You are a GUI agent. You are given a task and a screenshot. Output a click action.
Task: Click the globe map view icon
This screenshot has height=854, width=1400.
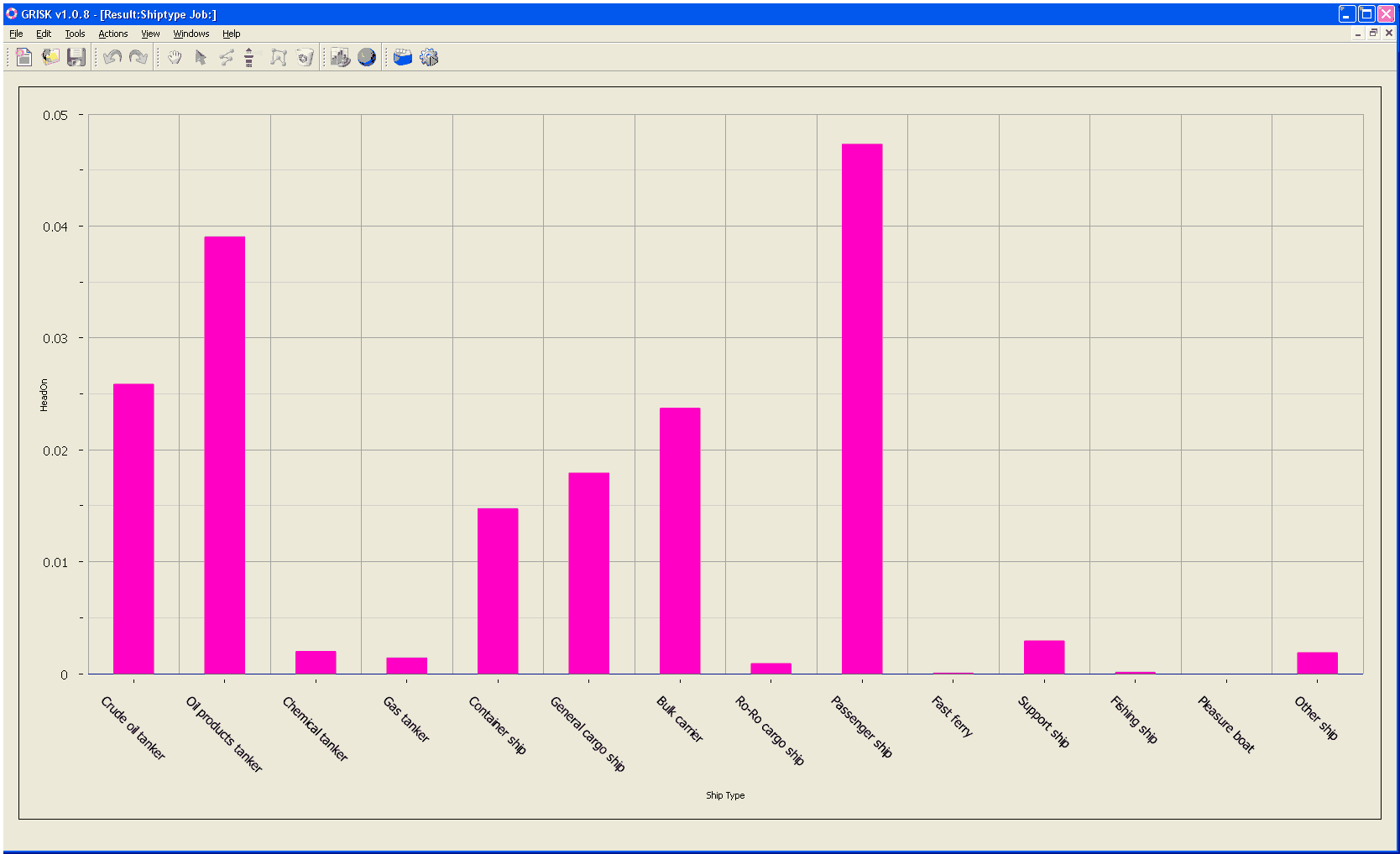(x=367, y=57)
